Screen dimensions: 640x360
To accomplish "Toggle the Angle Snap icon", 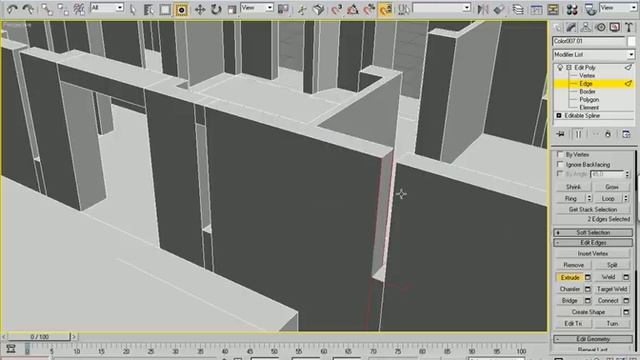I will [353, 9].
